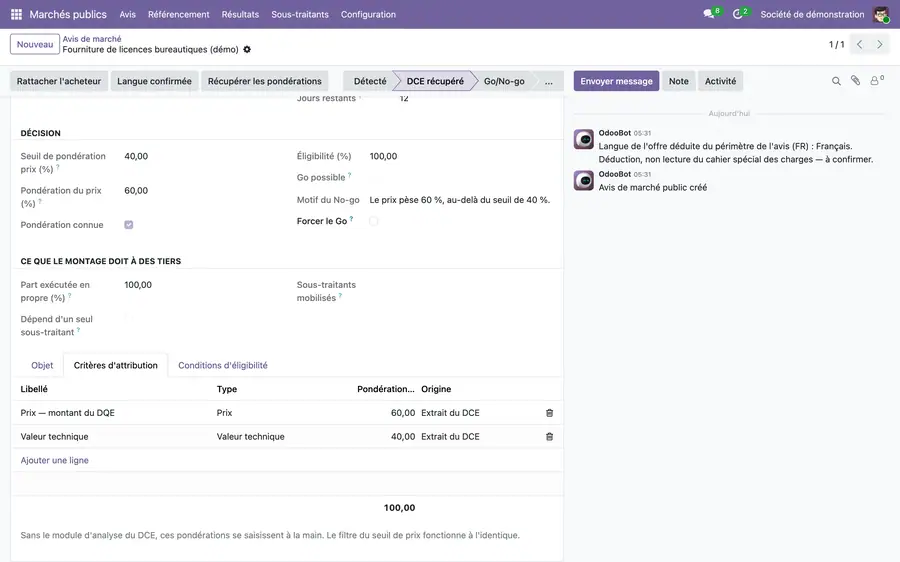The image size is (900, 562).
Task: Expand the more statuses '...' button
Action: point(549,81)
